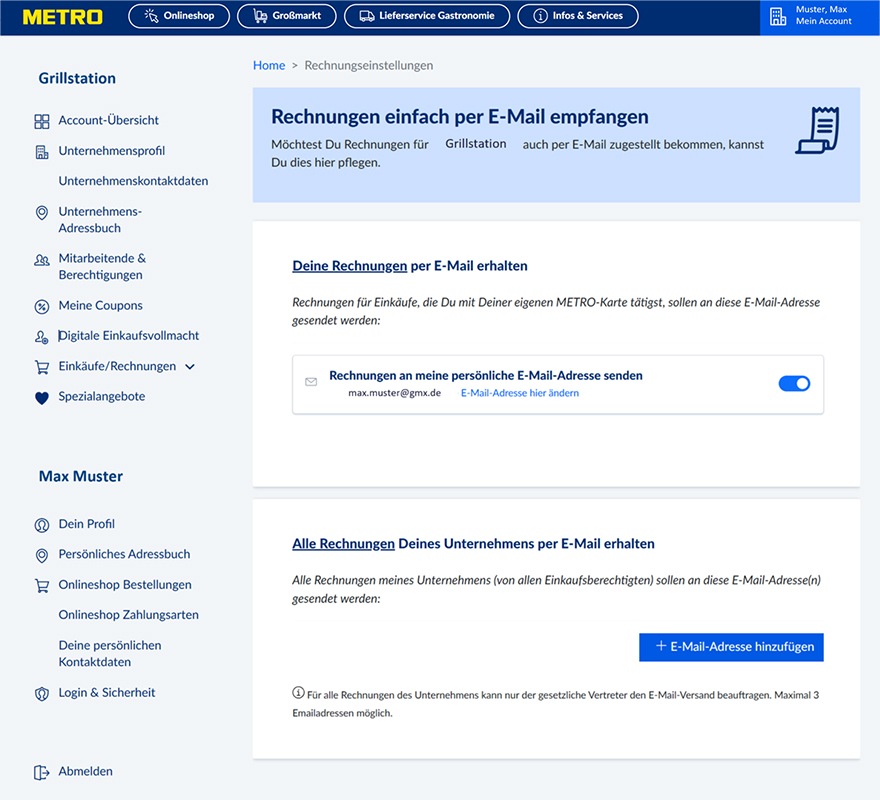
Task: Click the Login & Sicherheit shield icon
Action: click(41, 693)
